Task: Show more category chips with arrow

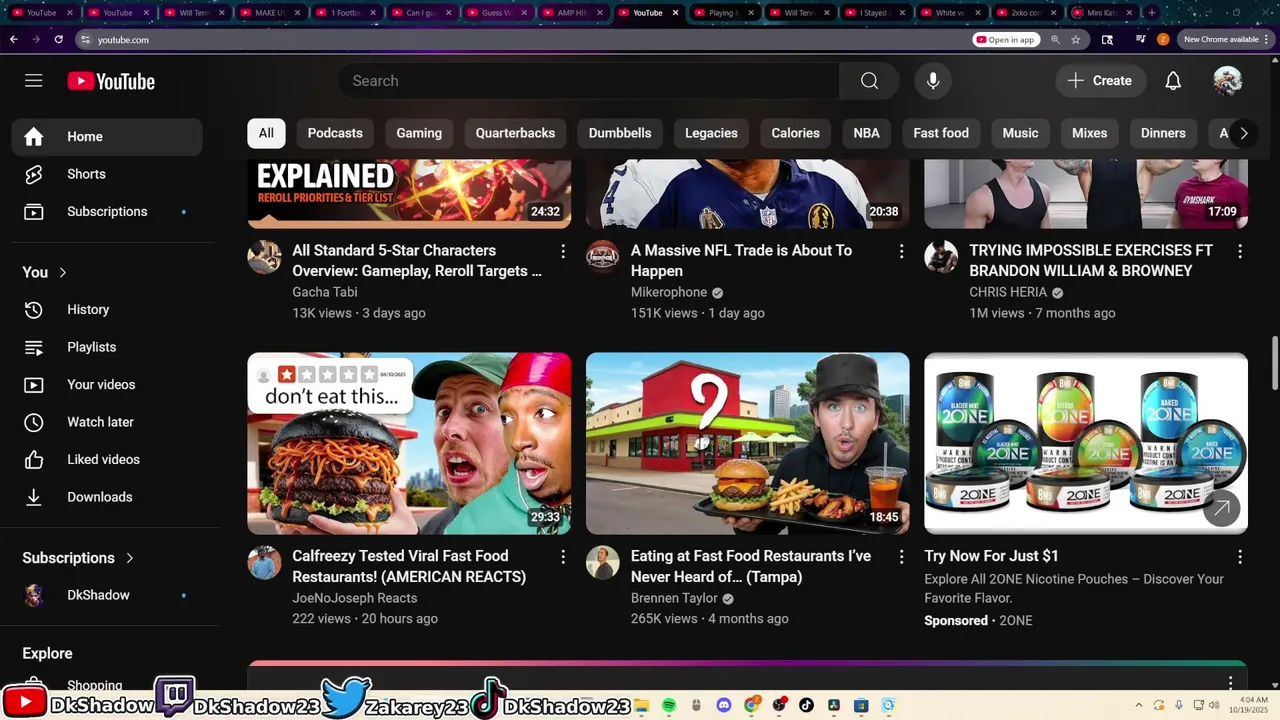Action: (1244, 133)
